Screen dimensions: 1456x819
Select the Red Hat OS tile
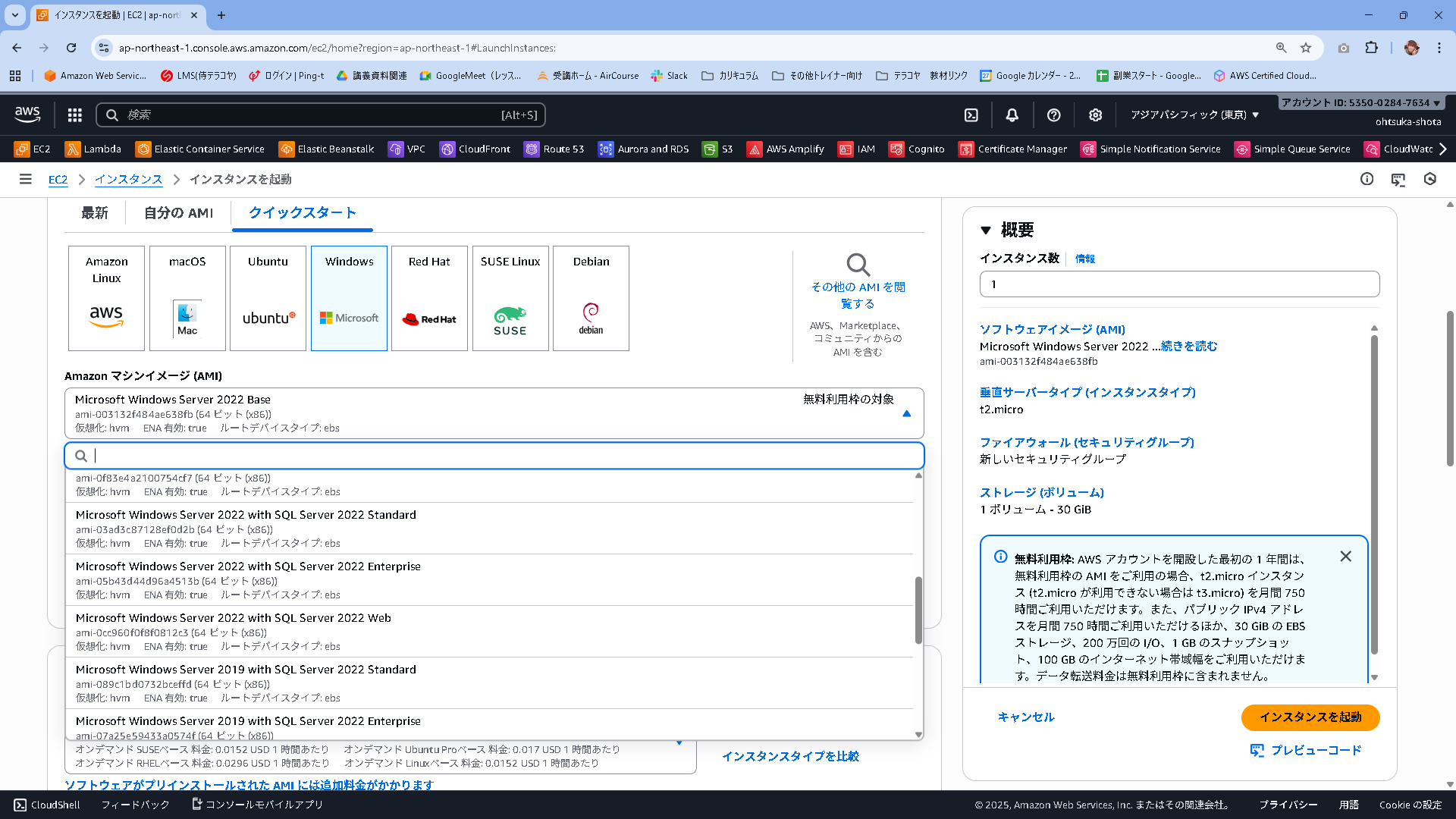click(429, 298)
